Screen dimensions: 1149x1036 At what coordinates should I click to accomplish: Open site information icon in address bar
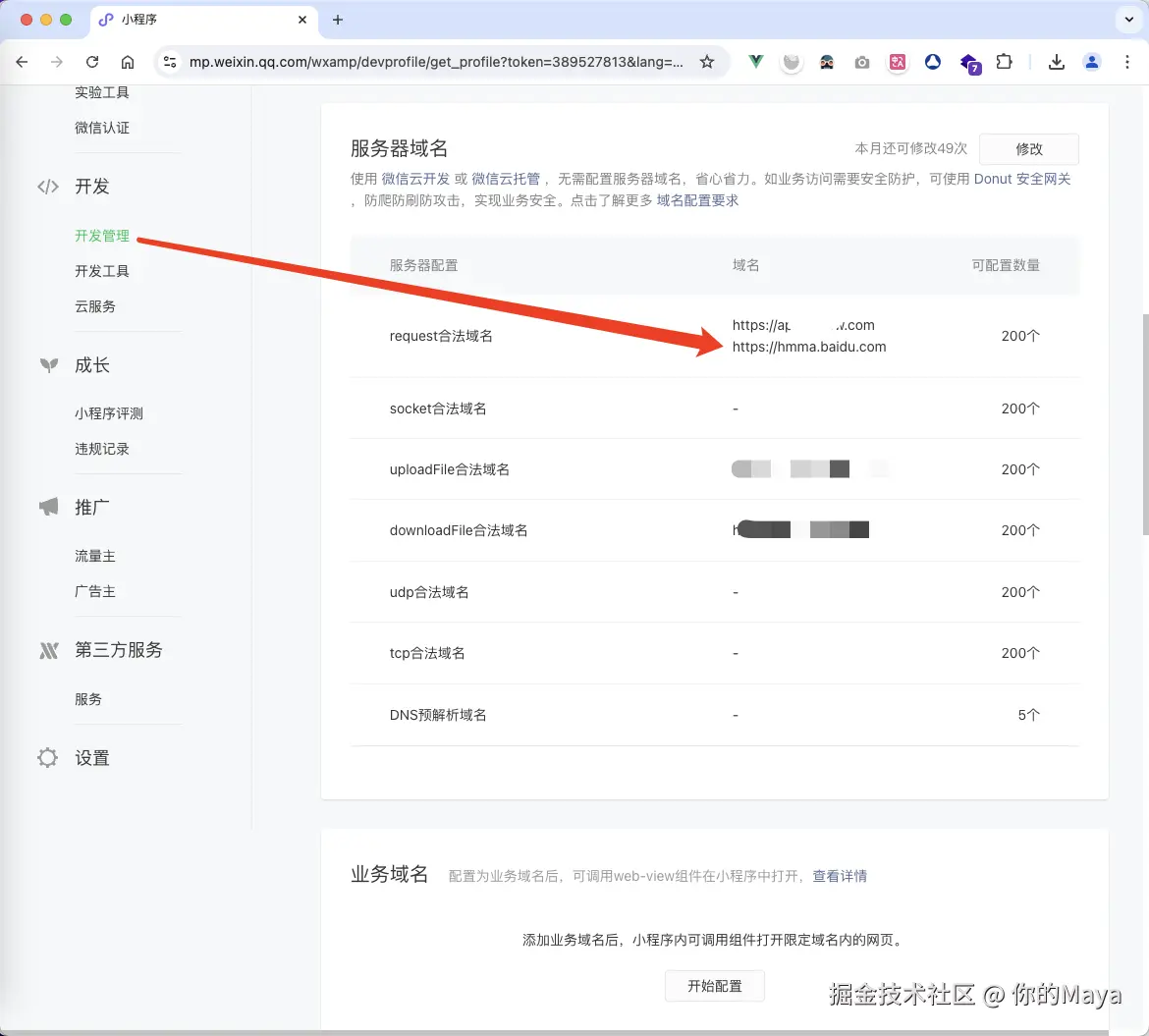(170, 62)
